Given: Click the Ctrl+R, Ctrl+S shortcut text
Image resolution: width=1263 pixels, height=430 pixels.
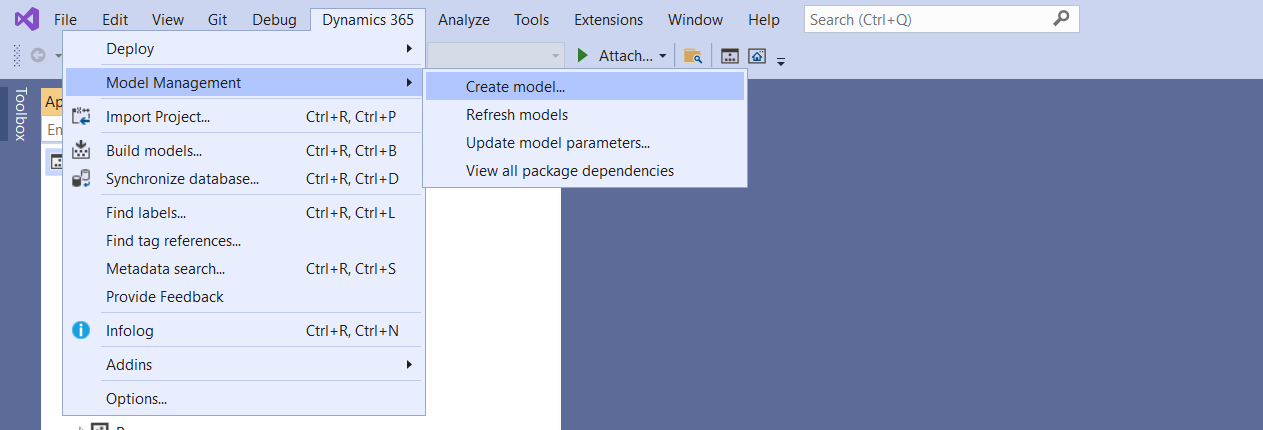Looking at the screenshot, I should [x=351, y=268].
